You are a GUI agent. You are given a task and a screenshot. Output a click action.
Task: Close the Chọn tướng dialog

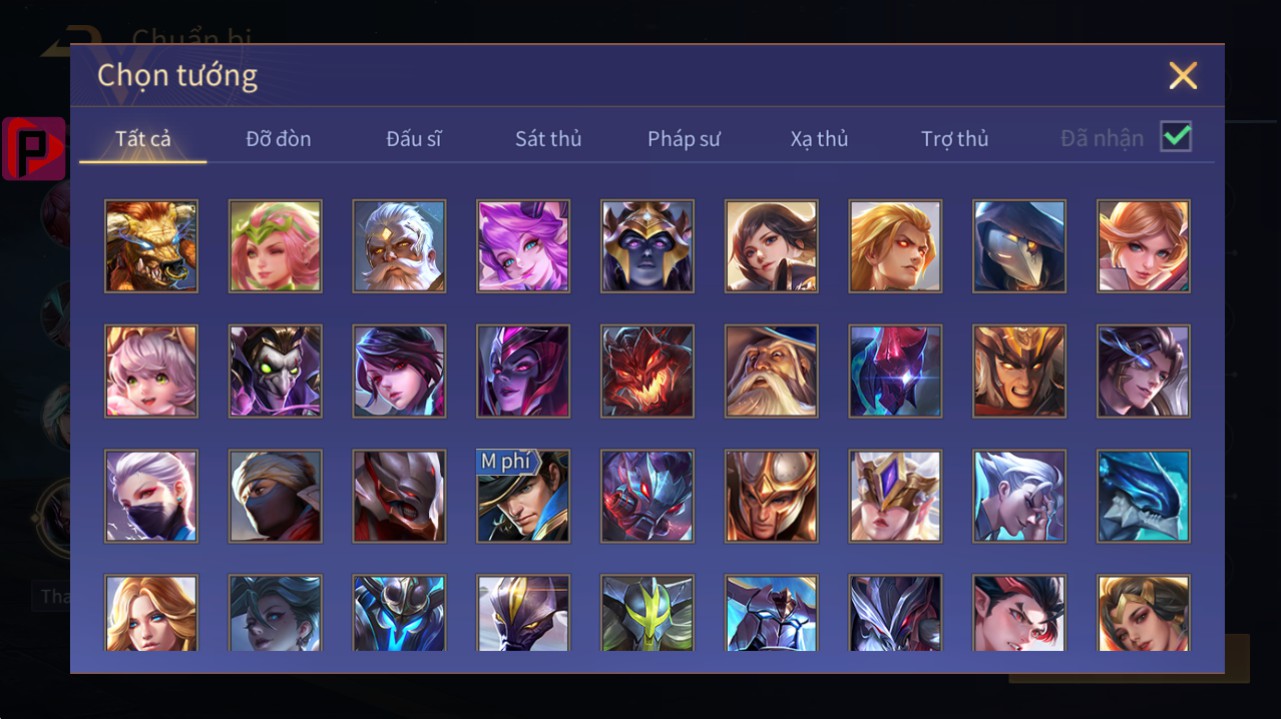1183,76
